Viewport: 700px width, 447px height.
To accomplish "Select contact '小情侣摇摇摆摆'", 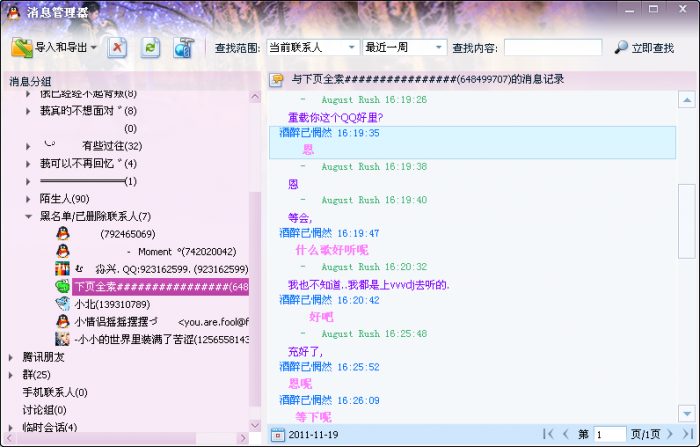I will [x=161, y=322].
